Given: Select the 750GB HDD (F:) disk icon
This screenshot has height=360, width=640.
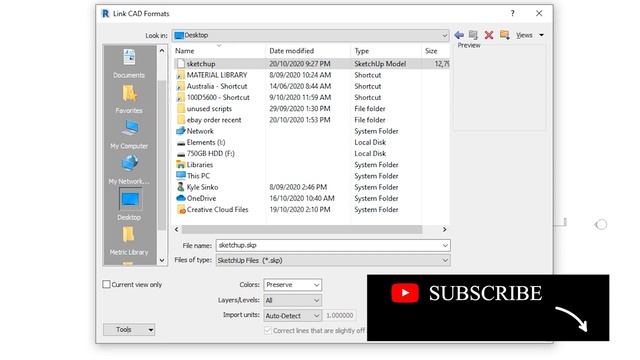Looking at the screenshot, I should click(x=181, y=154).
